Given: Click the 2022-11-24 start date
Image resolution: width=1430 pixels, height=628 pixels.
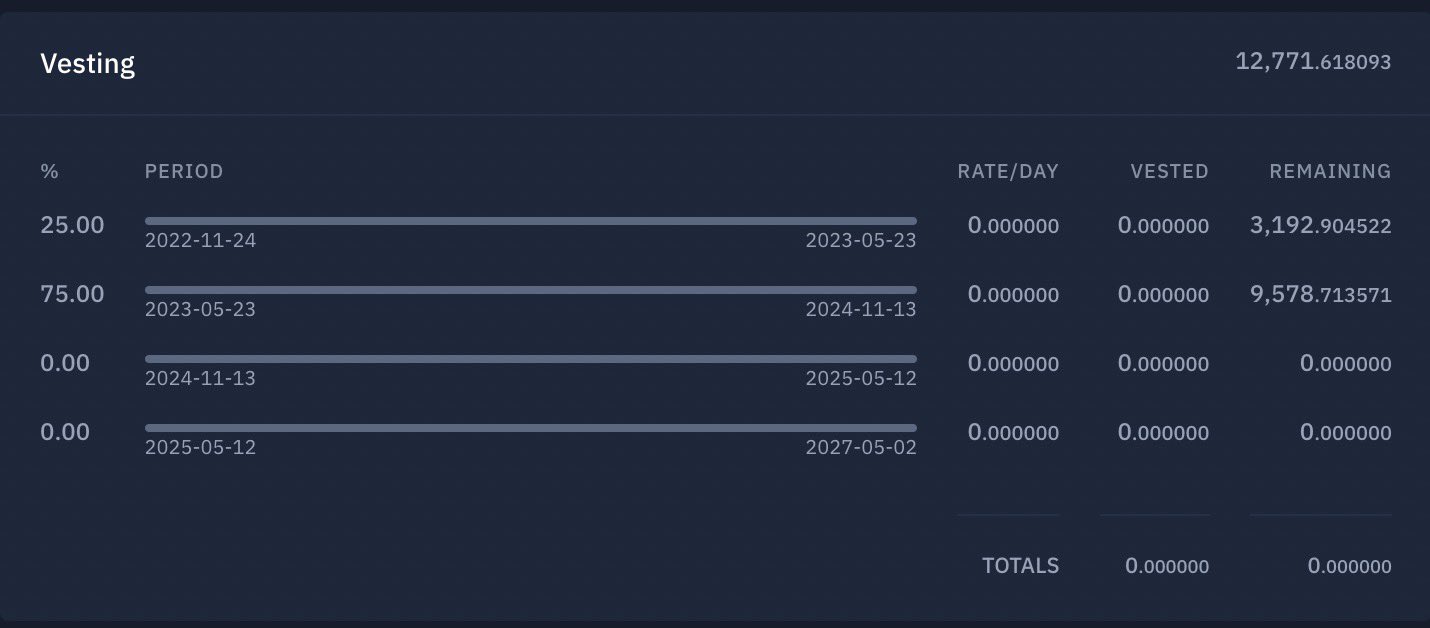Looking at the screenshot, I should [200, 240].
